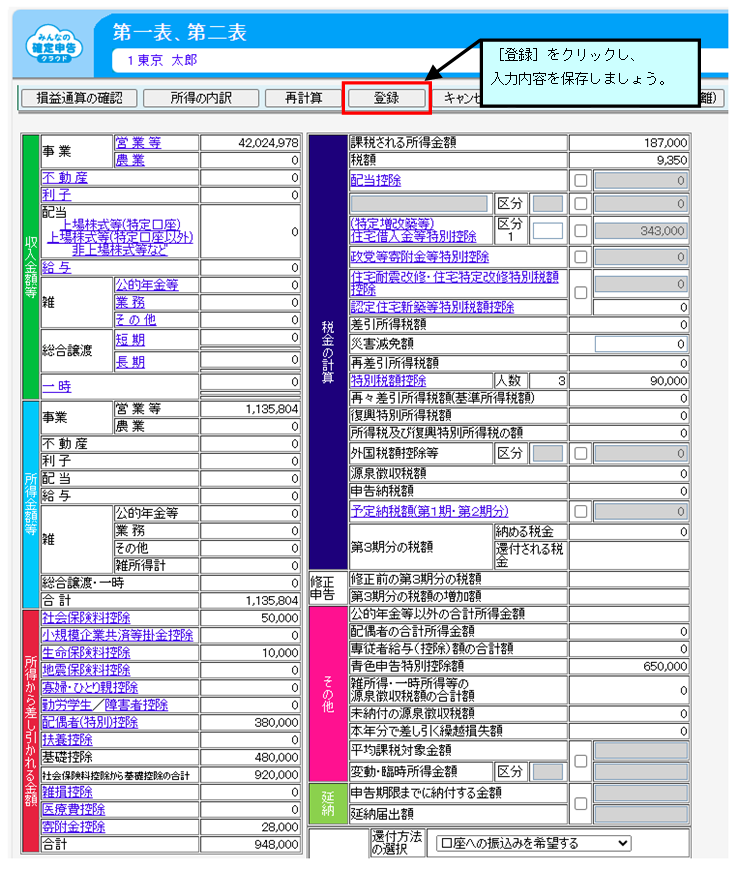739x871 pixels.
Task: Open the 配当控除 link
Action: [376, 181]
